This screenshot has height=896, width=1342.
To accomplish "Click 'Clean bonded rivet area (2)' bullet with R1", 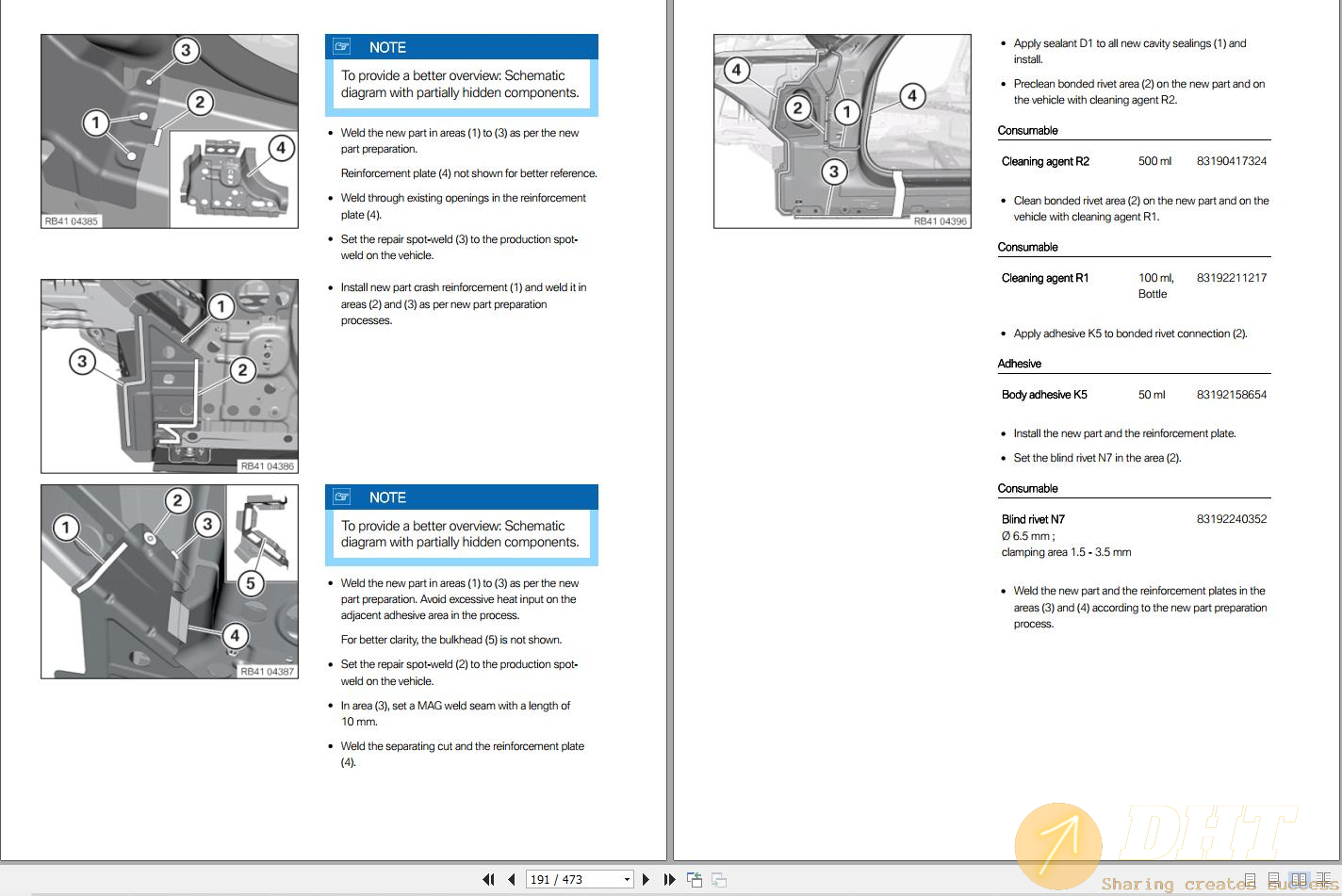I will [x=1141, y=208].
